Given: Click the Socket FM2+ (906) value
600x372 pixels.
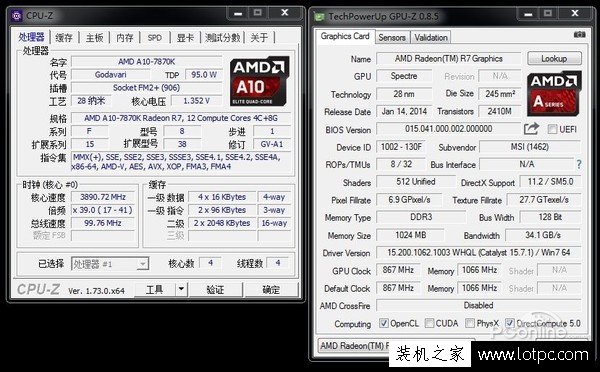Looking at the screenshot, I should pos(147,88).
